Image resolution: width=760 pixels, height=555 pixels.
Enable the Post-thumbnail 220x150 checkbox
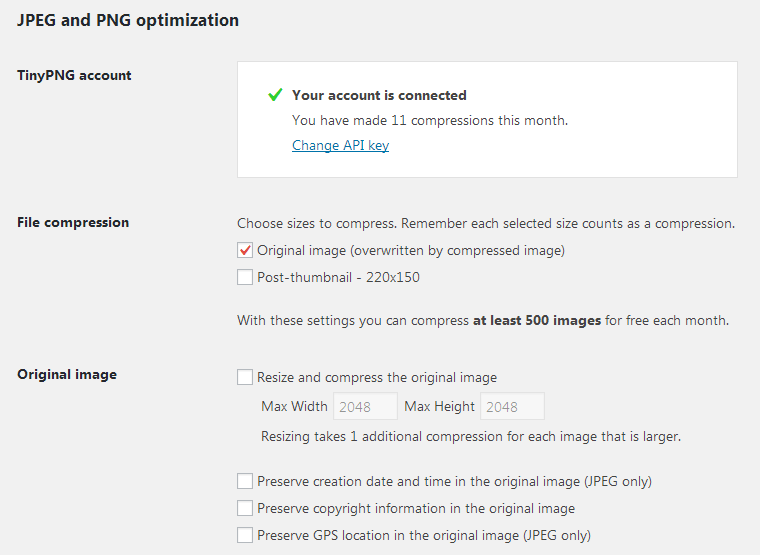click(245, 277)
